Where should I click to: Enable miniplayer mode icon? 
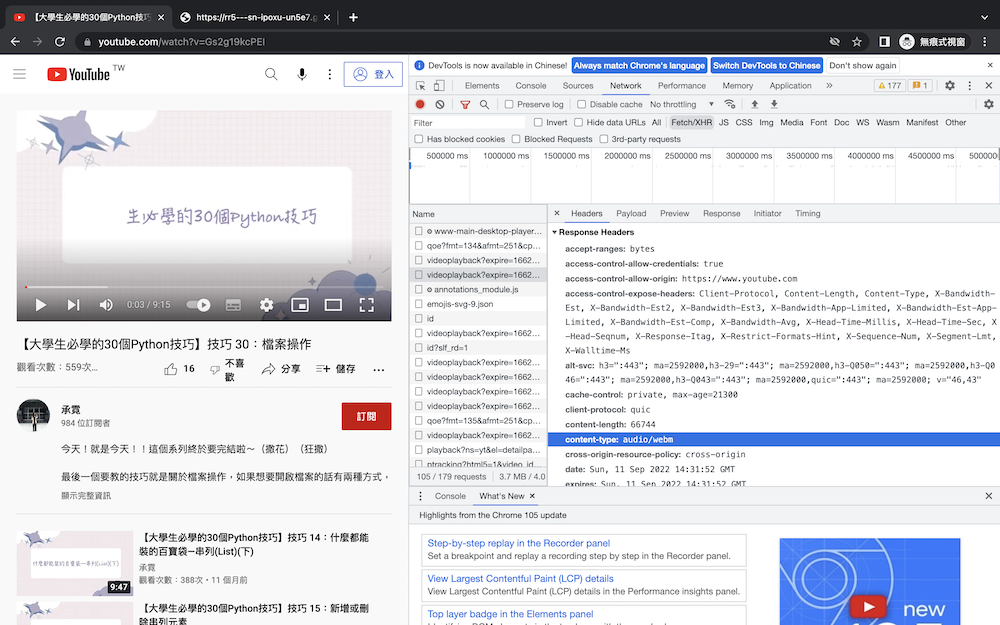[300, 305]
